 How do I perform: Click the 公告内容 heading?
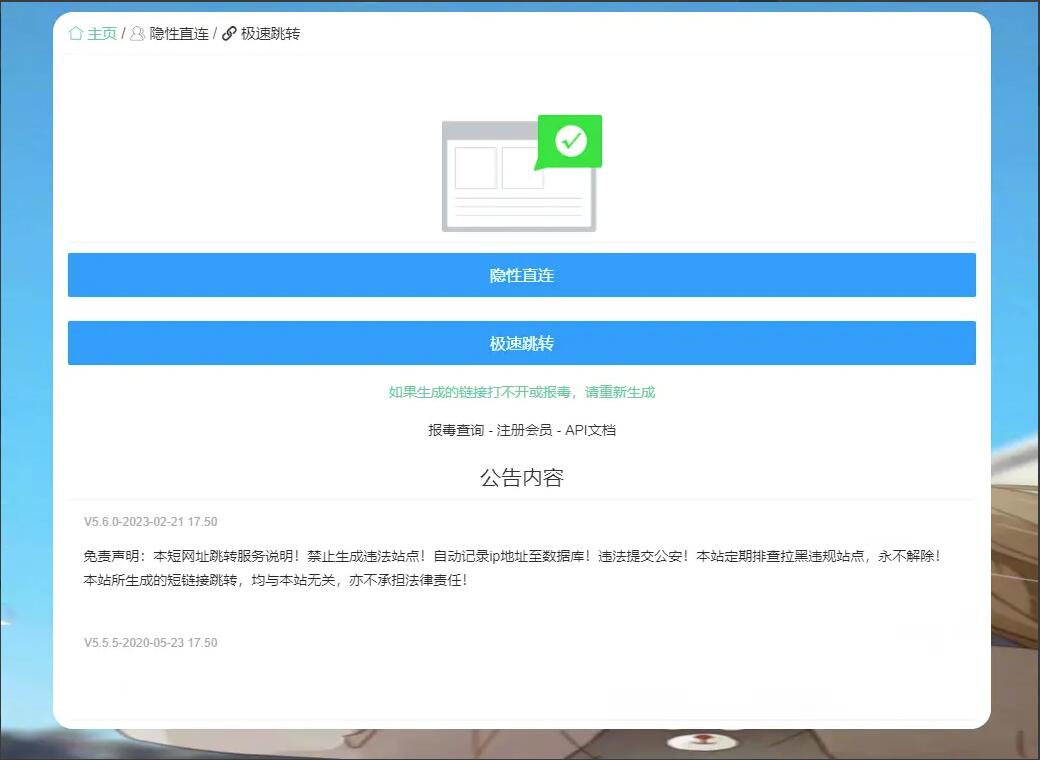pos(521,478)
